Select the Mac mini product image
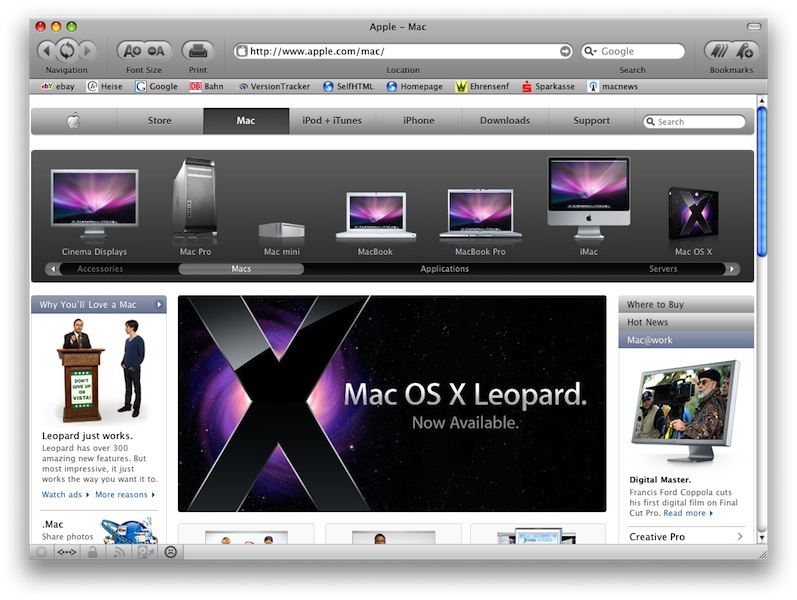Screen dimensions: 797x600 (282, 230)
